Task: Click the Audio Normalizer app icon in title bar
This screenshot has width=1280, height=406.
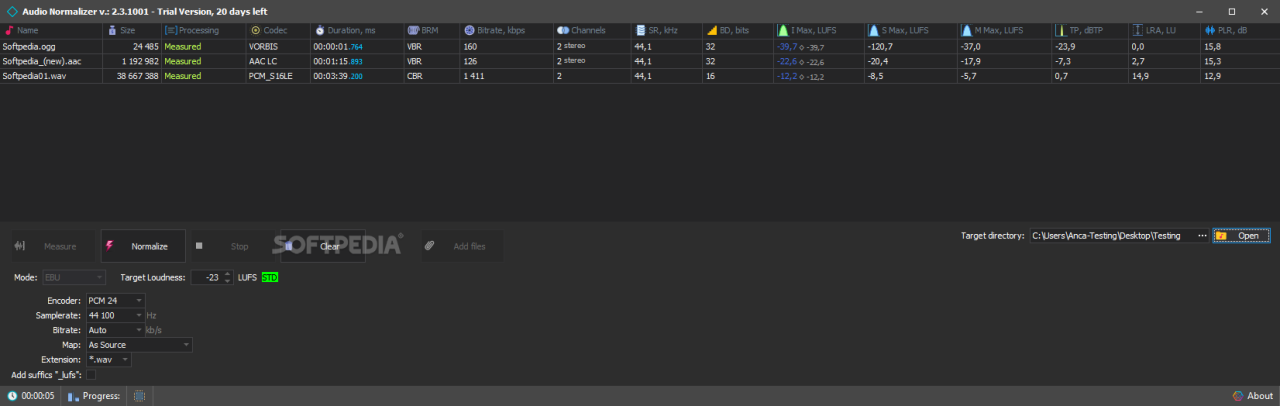Action: (x=11, y=11)
